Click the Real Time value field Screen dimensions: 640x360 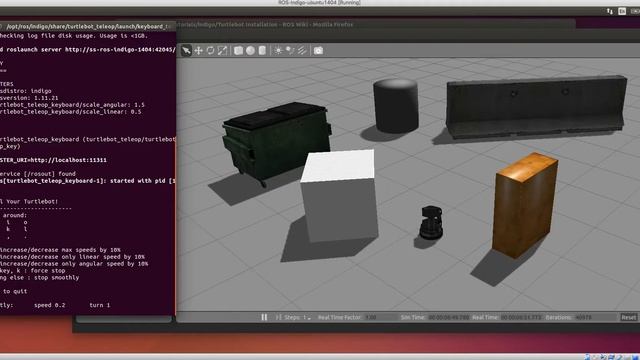tap(521, 317)
